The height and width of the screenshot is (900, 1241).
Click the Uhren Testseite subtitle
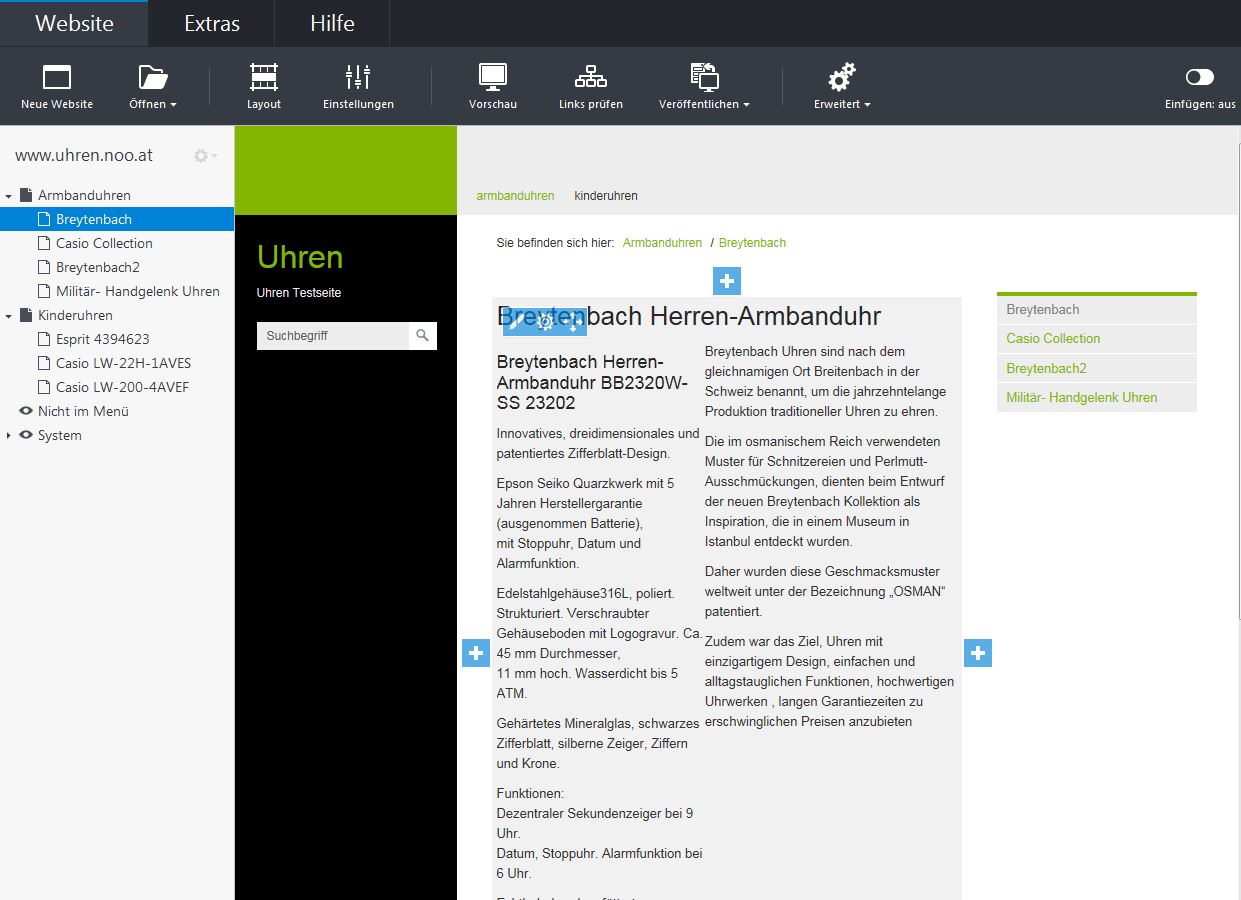tap(299, 293)
